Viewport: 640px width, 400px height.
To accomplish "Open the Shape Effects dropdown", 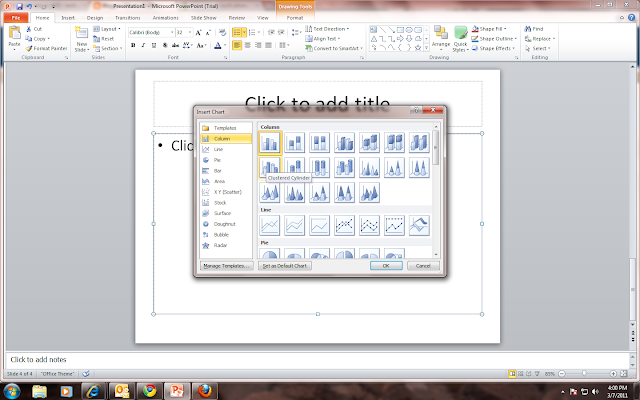I will (x=493, y=48).
